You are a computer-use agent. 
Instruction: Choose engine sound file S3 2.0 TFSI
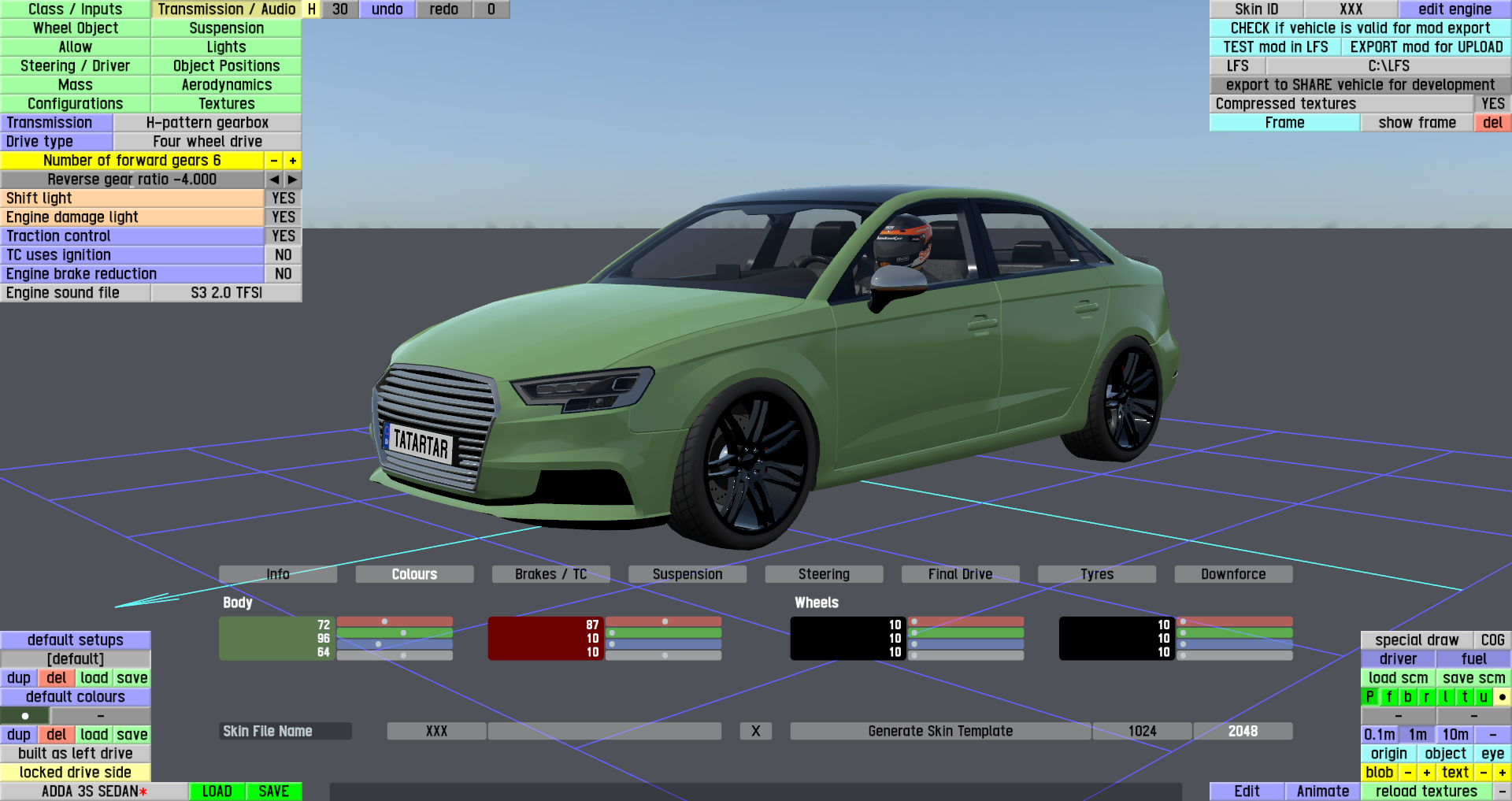click(x=227, y=293)
